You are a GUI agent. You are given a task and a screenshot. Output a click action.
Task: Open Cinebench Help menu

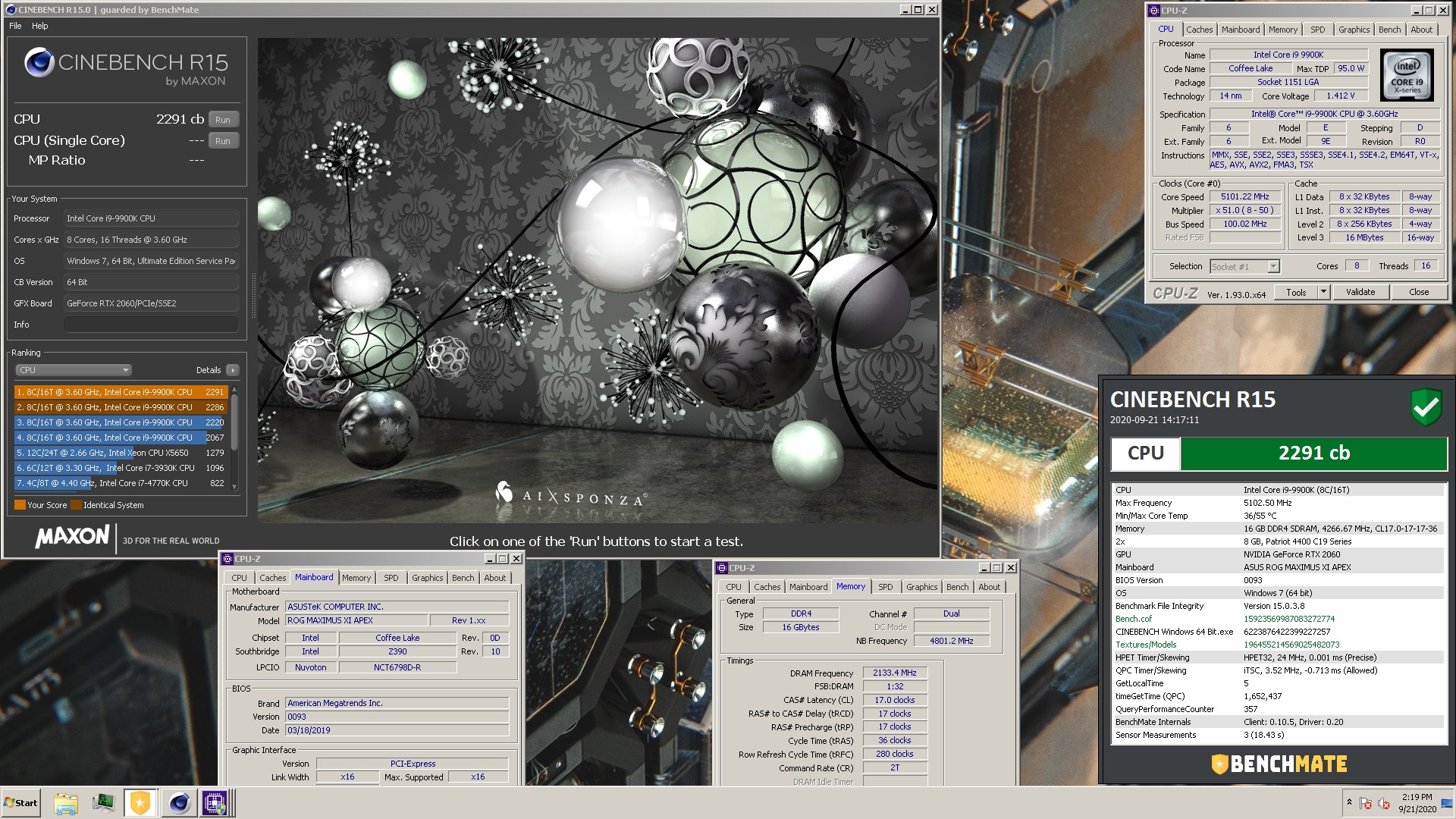(40, 26)
